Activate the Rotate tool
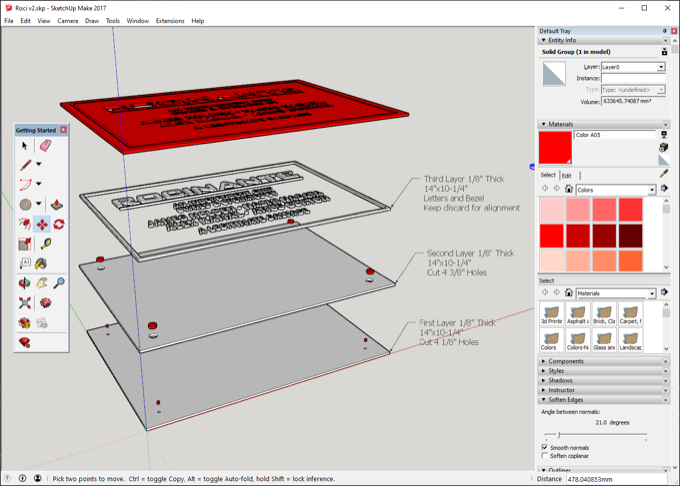Screen dimensions: 680x486 [x=59, y=224]
